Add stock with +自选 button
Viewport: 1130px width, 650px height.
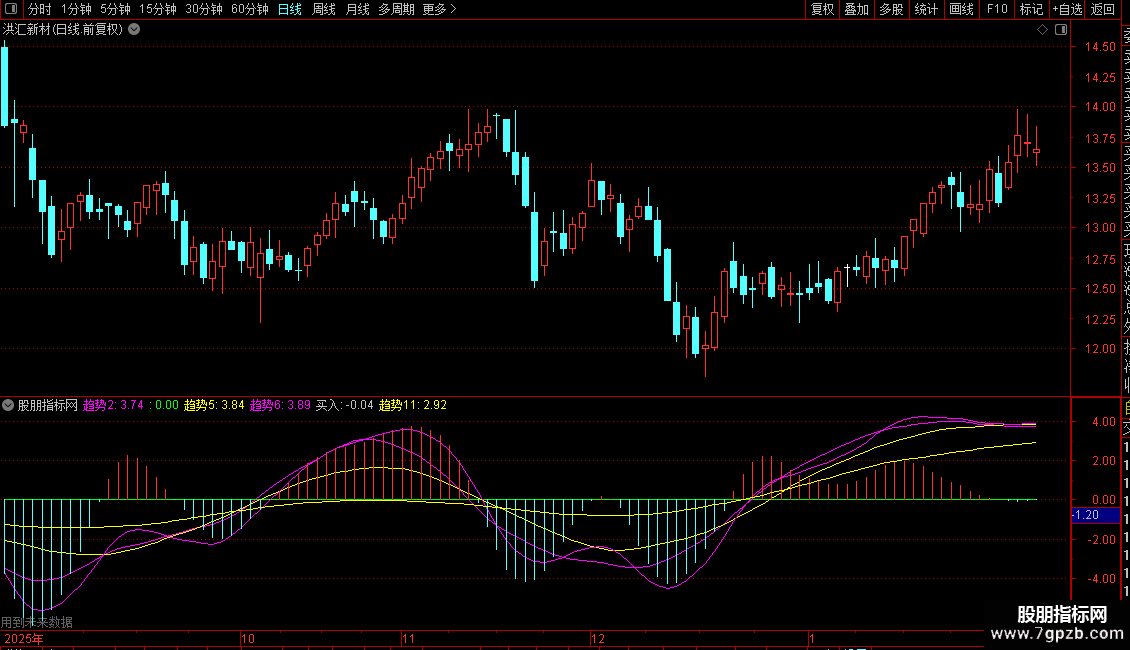(x=1067, y=9)
